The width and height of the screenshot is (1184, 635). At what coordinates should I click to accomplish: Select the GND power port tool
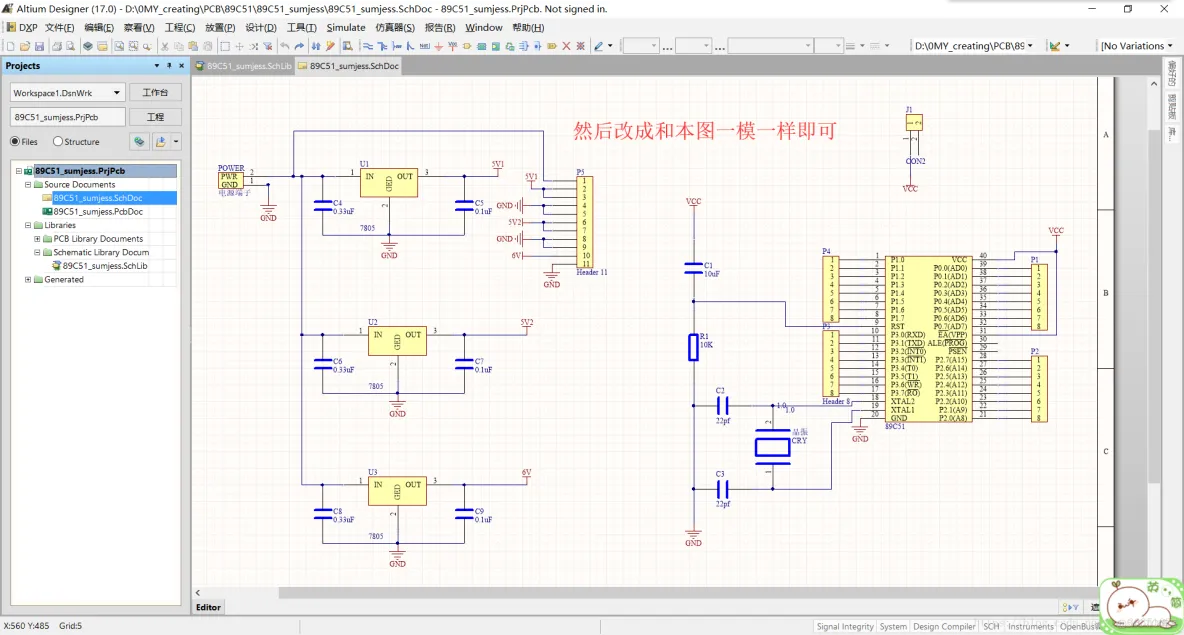pyautogui.click(x=438, y=46)
